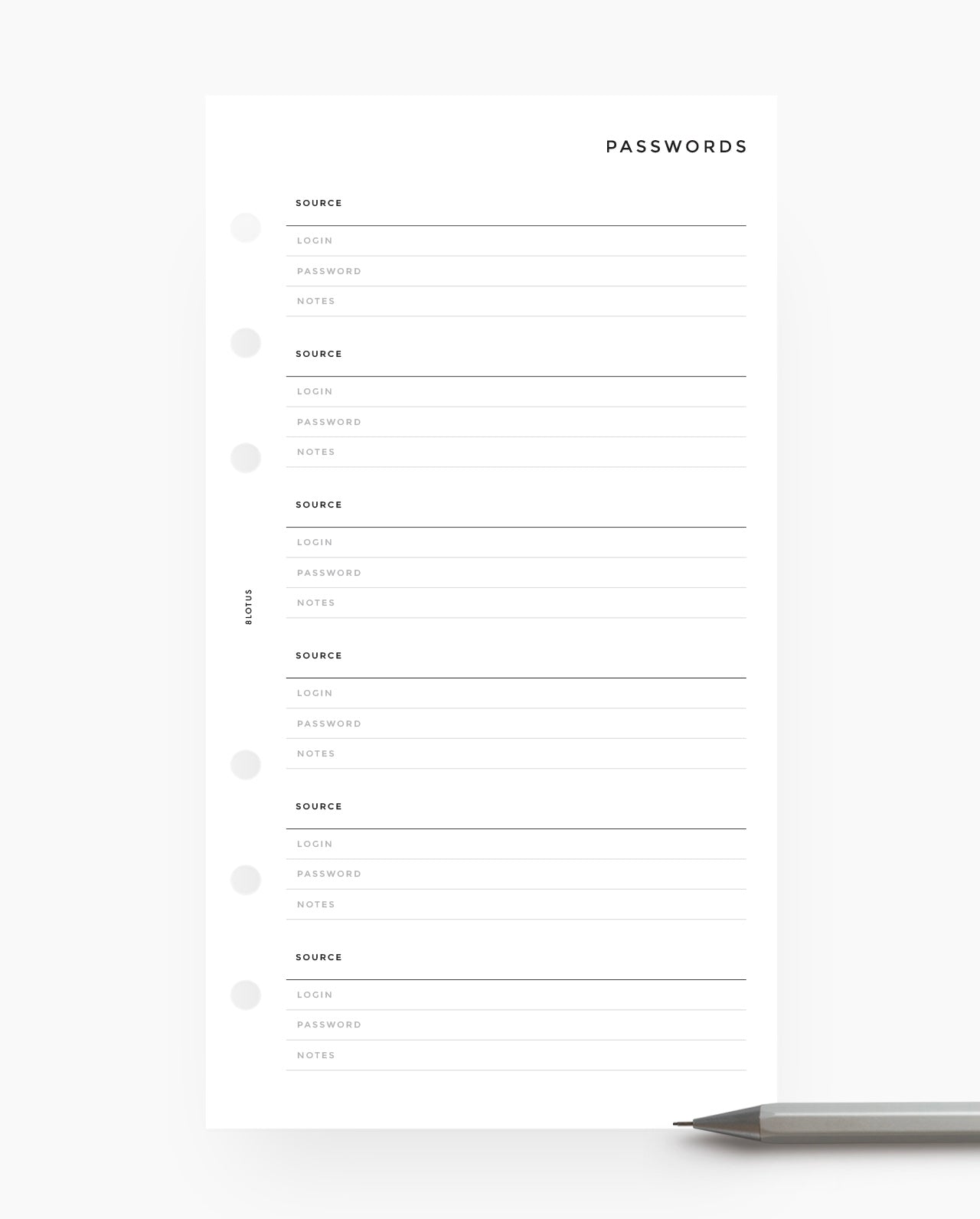Click the second punch hole from top
This screenshot has height=1219, width=980.
click(246, 343)
